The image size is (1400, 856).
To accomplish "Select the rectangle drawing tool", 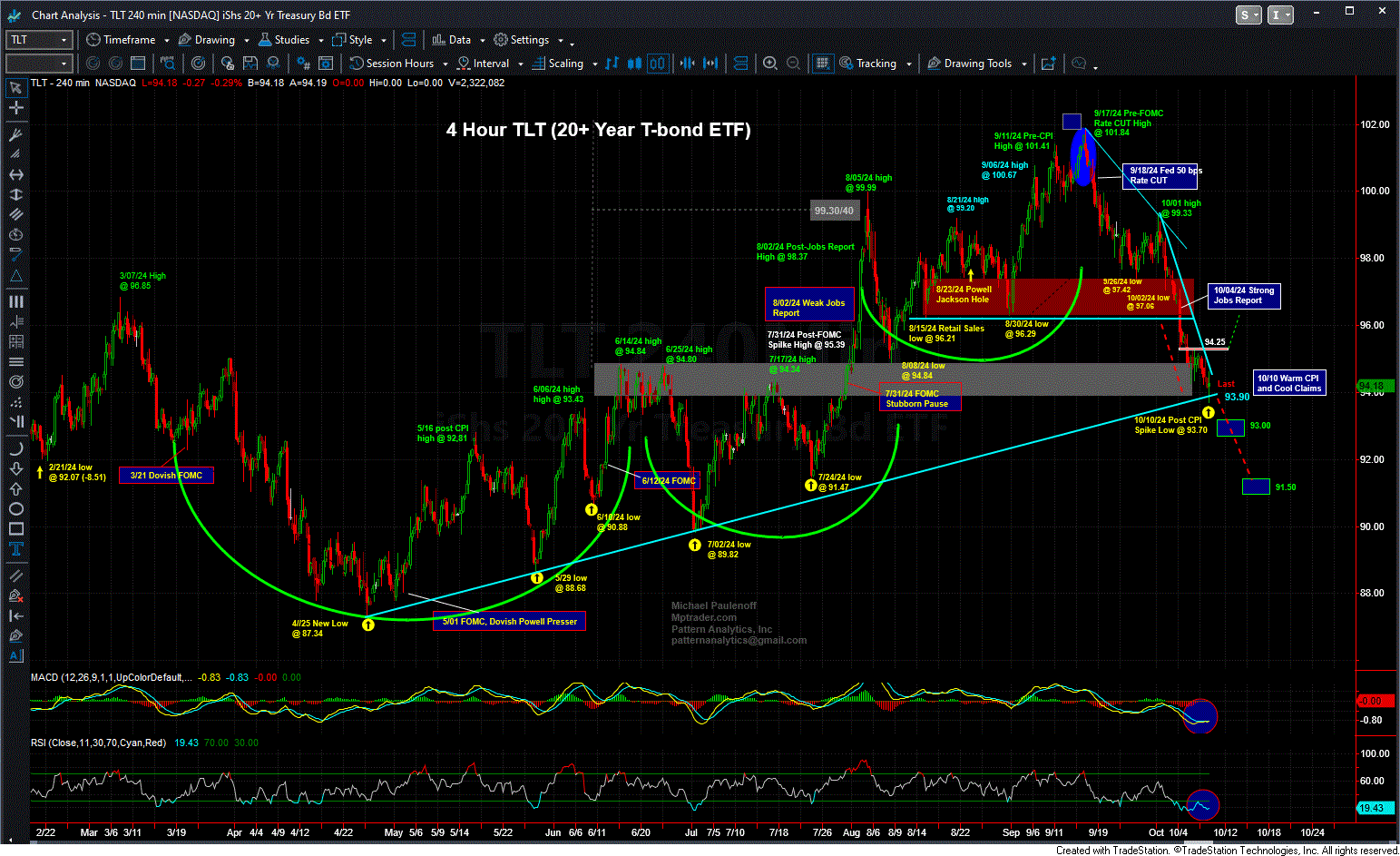I will (x=15, y=528).
